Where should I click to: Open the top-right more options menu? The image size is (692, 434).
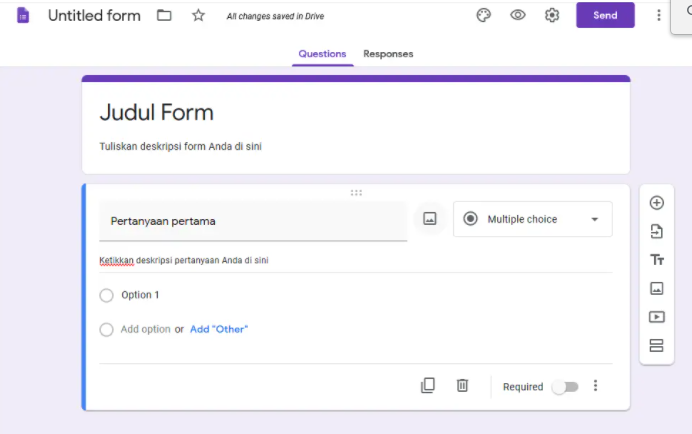[658, 15]
